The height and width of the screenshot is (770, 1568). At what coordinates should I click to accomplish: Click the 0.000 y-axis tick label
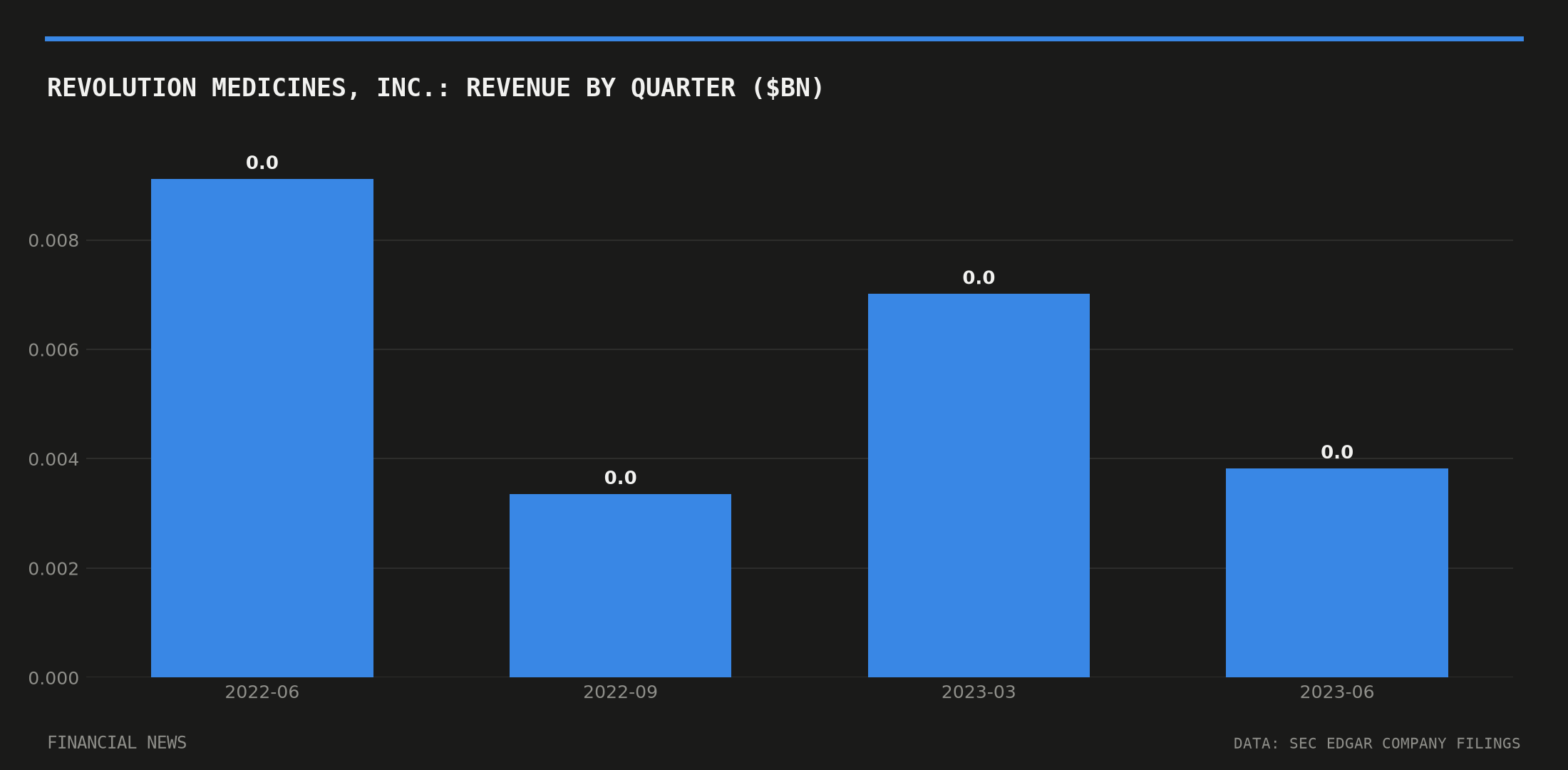click(x=53, y=678)
